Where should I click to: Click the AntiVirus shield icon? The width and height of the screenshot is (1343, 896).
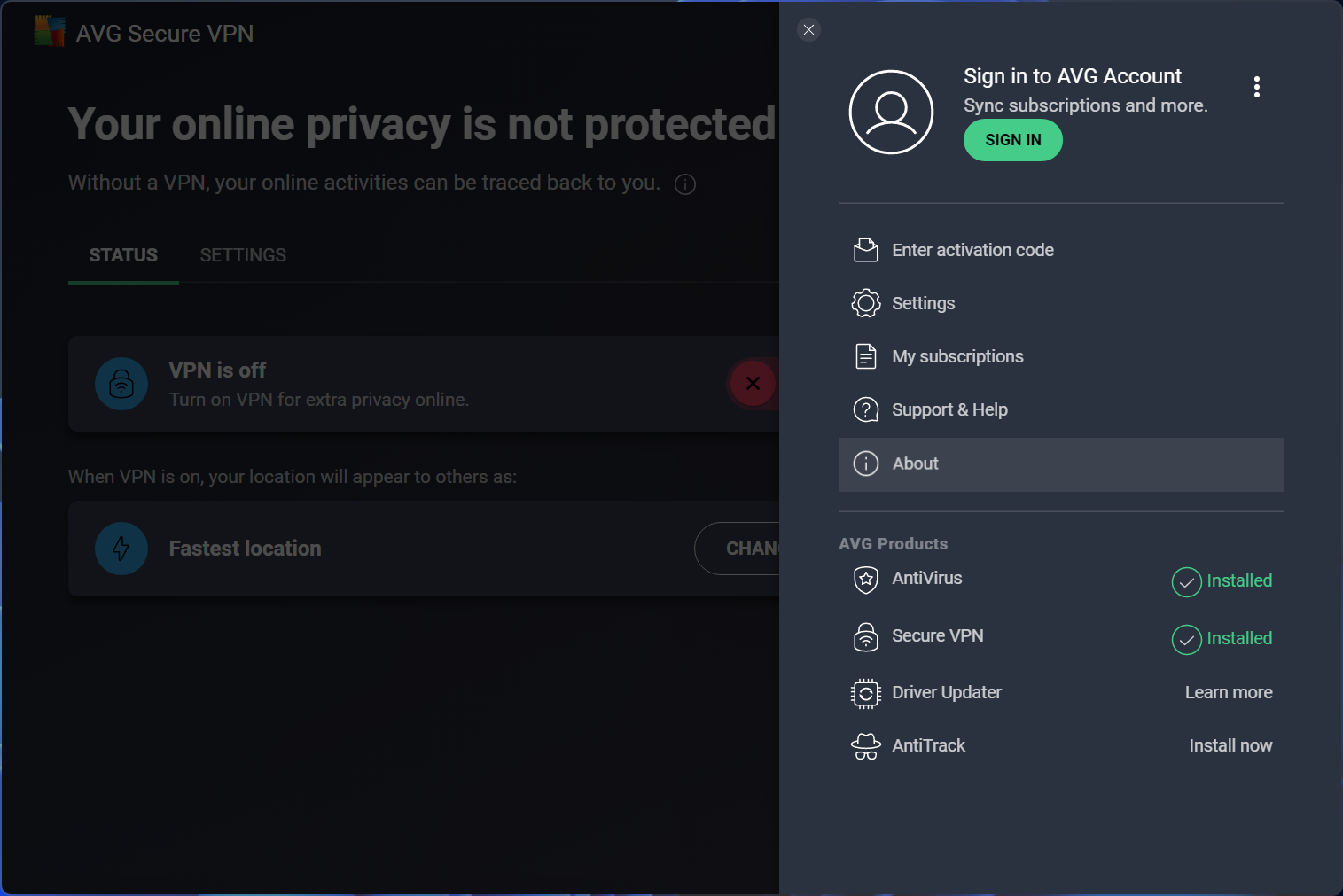[866, 580]
